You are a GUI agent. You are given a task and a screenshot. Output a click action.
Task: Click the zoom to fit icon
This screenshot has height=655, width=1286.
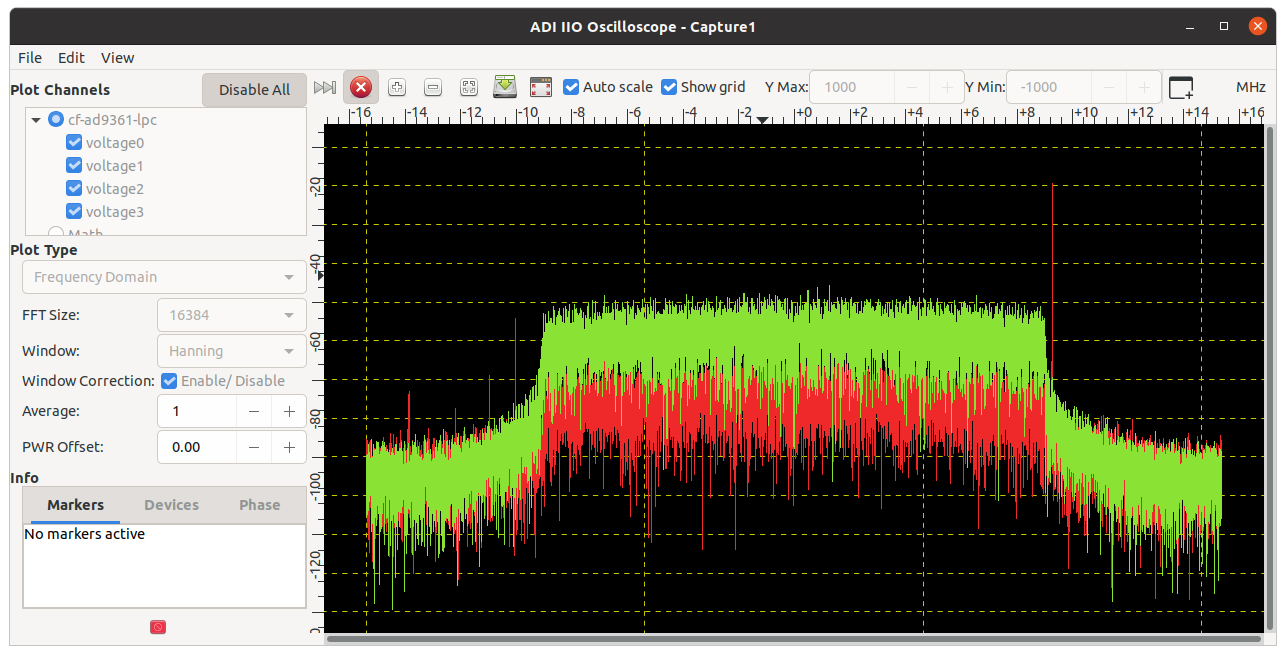(x=469, y=87)
